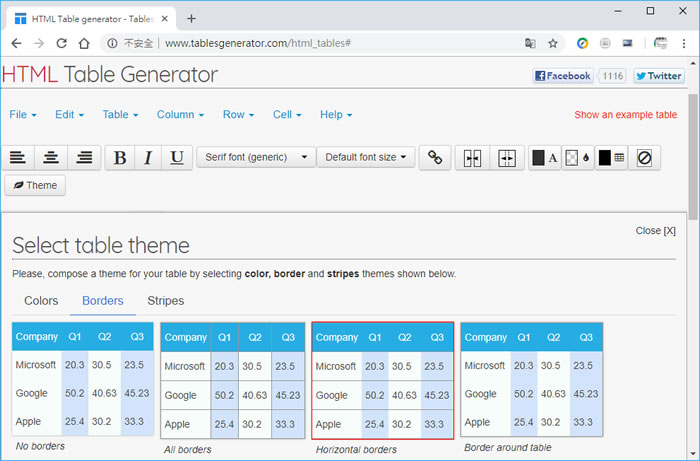Choose the No borders table theme

(83, 379)
